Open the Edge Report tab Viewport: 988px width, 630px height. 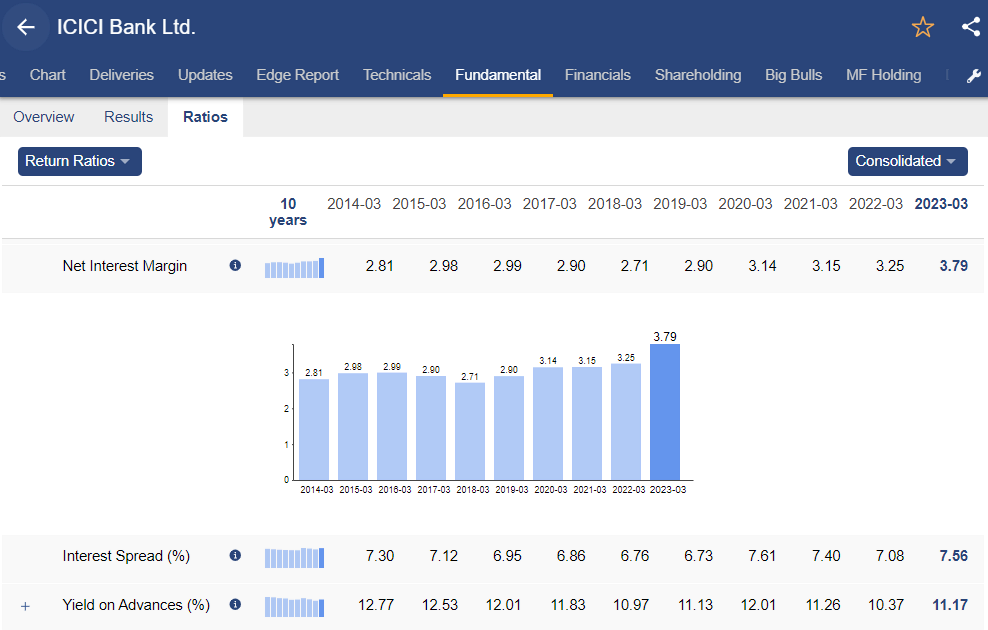pyautogui.click(x=297, y=75)
